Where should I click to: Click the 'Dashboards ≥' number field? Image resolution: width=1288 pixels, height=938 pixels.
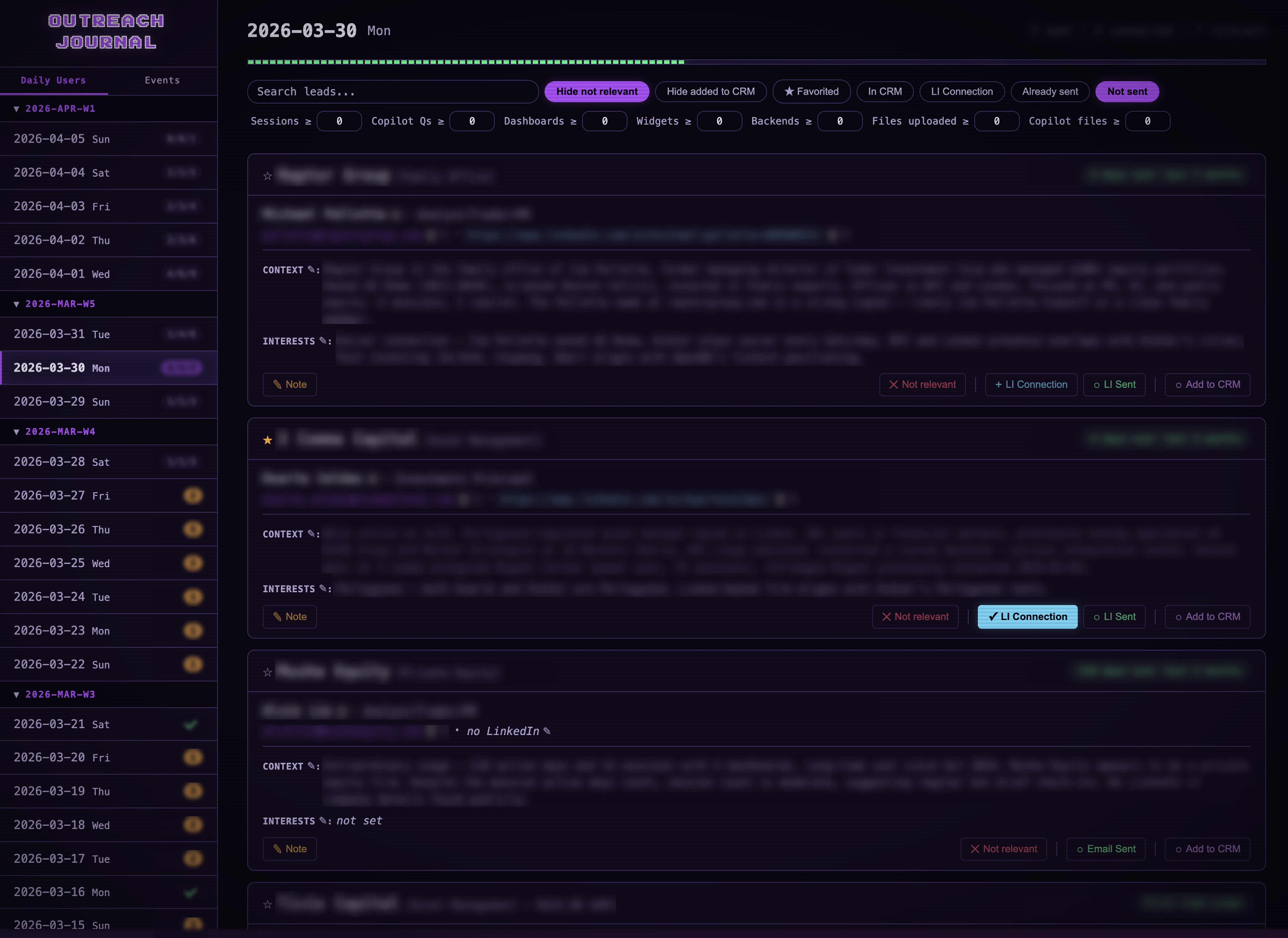click(x=605, y=121)
